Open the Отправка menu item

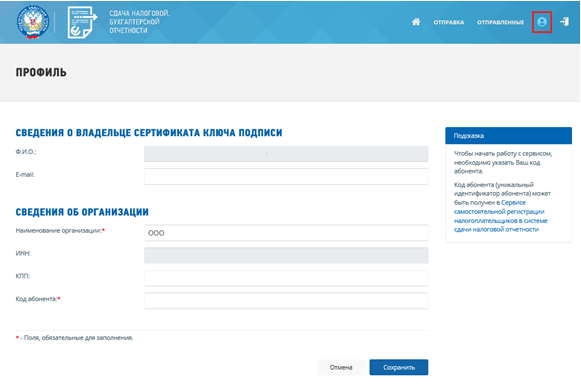(449, 23)
